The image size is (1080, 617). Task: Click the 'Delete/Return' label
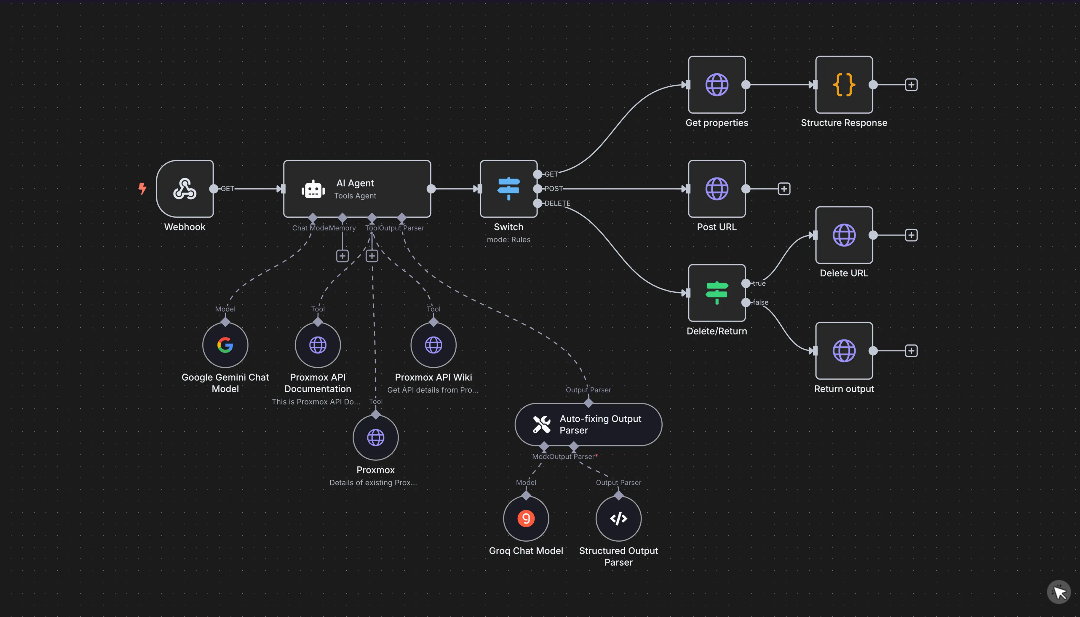coord(716,331)
